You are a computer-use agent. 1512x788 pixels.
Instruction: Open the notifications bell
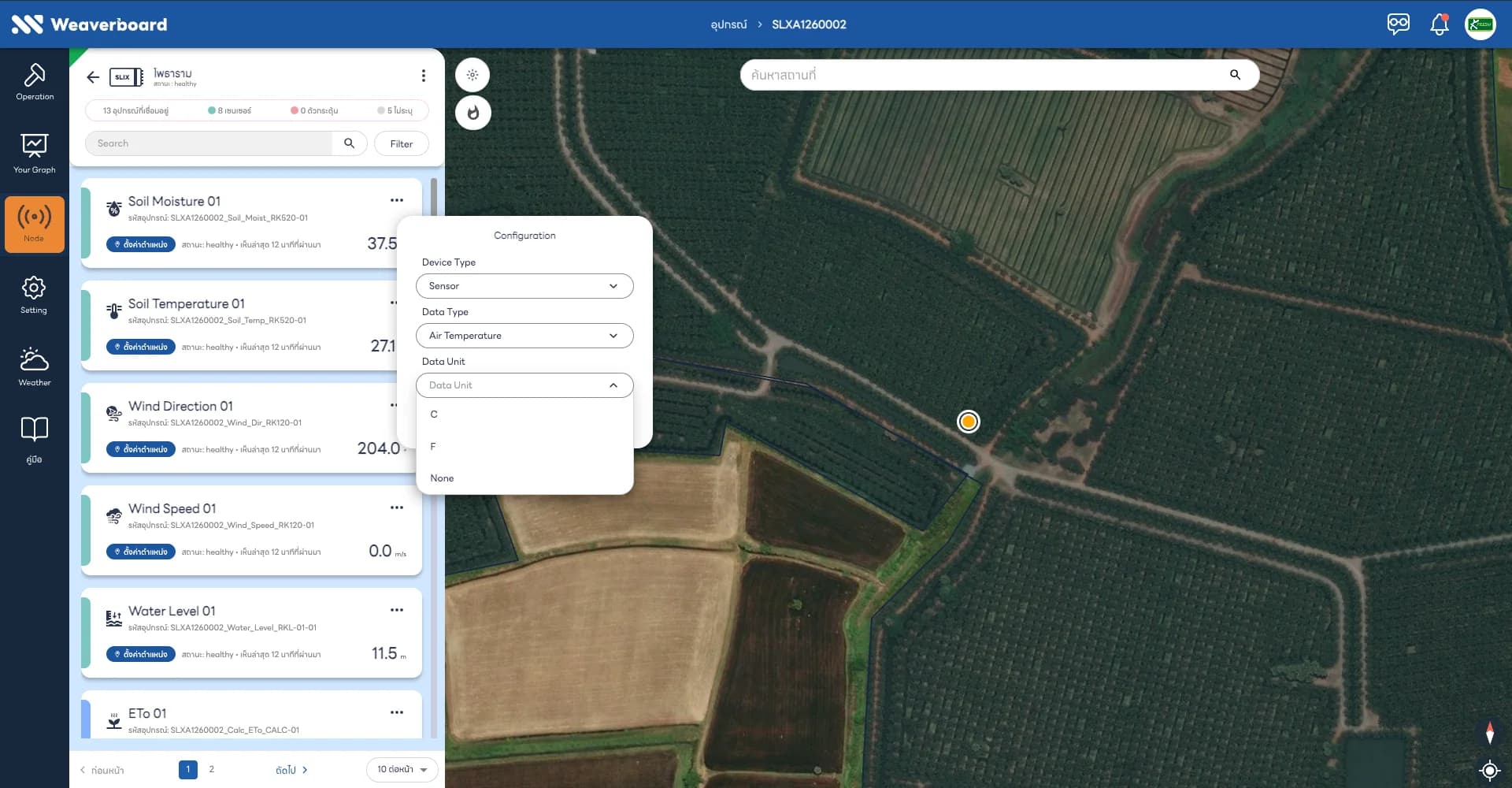pyautogui.click(x=1440, y=24)
